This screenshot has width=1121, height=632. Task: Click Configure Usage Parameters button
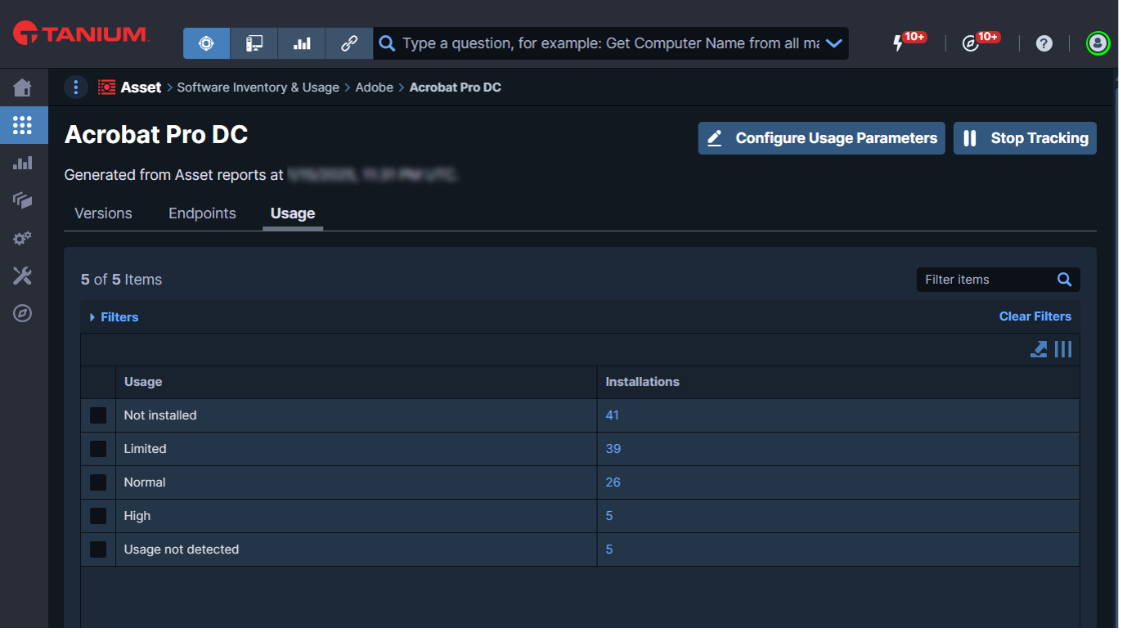(x=821, y=138)
